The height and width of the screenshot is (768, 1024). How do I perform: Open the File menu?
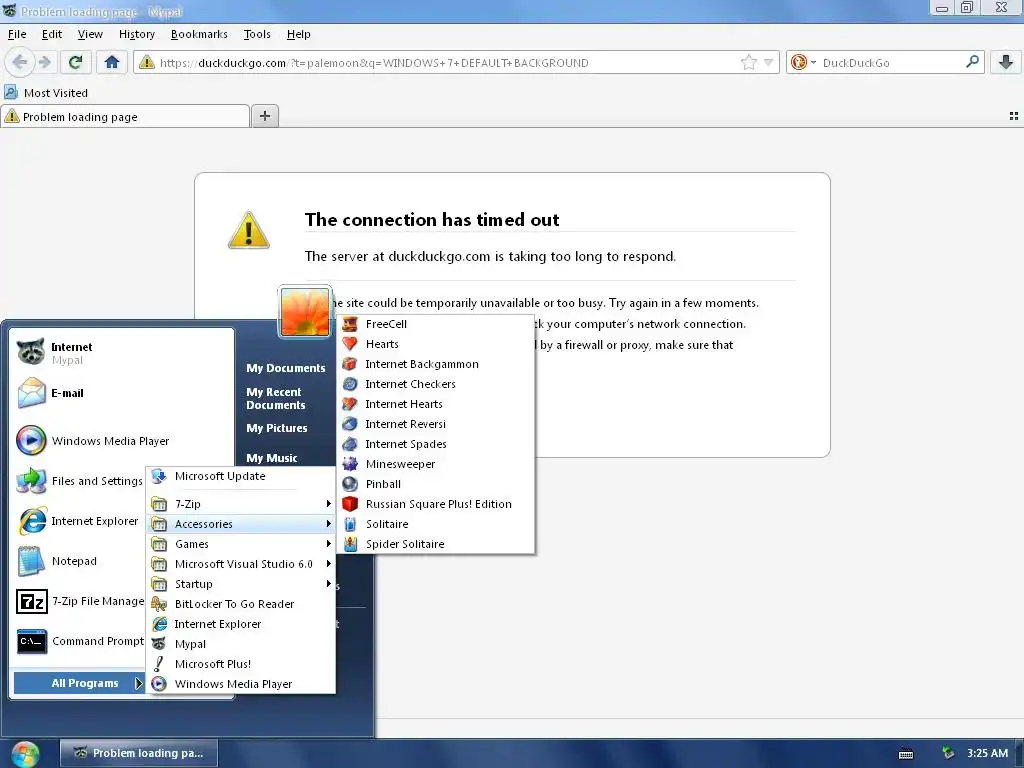(17, 34)
